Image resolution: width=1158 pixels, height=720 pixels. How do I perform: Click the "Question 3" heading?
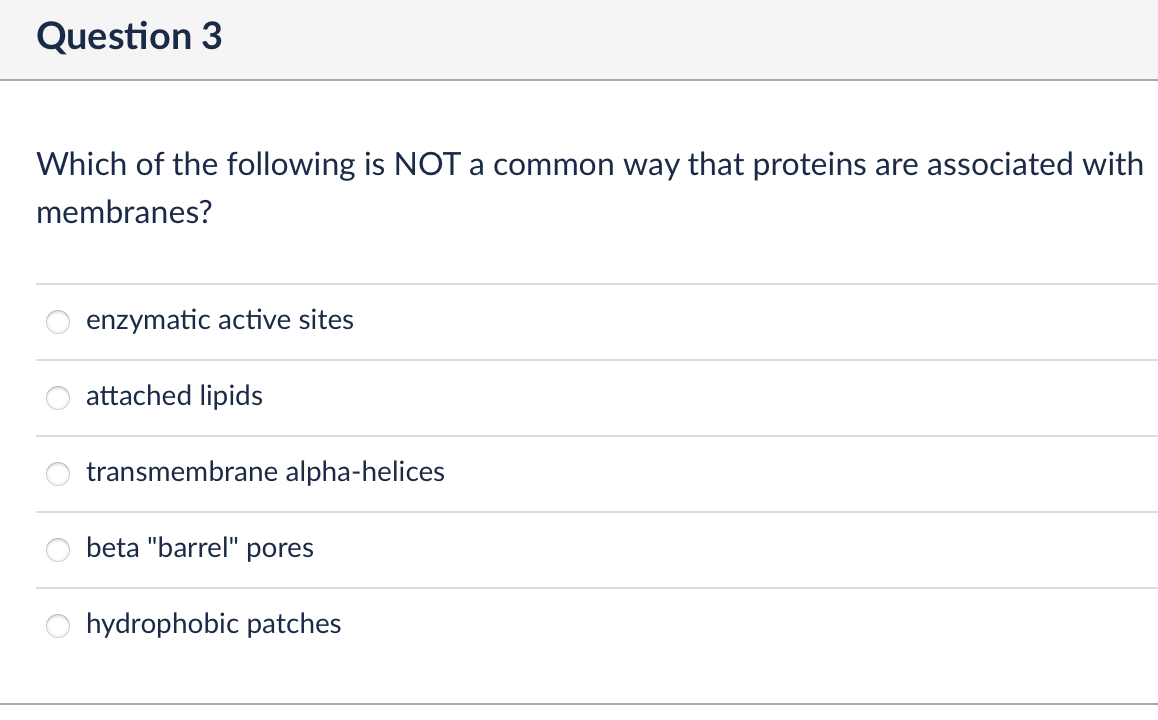point(129,36)
